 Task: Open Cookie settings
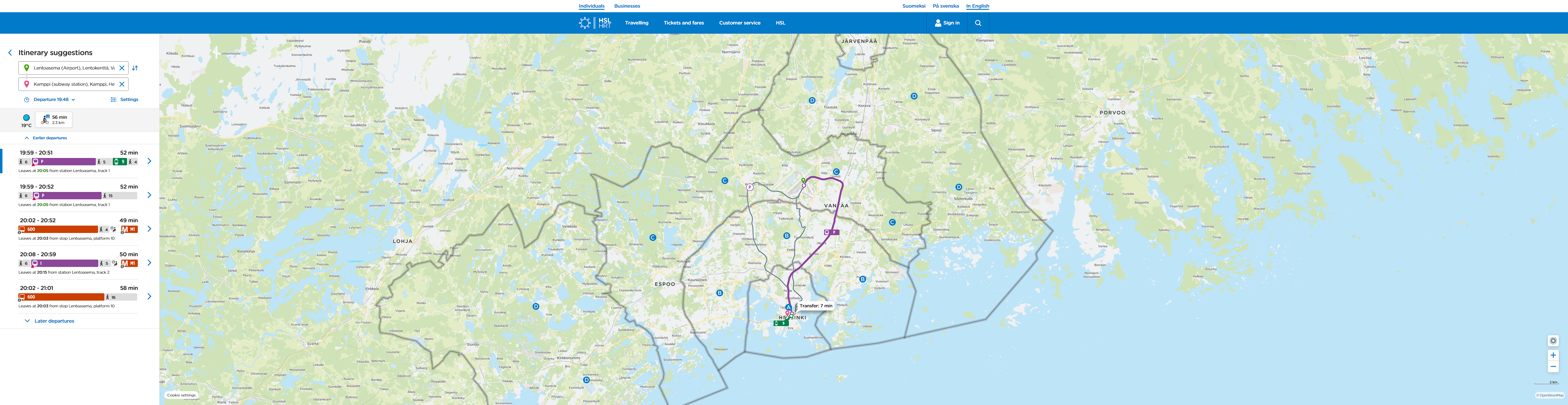(181, 395)
